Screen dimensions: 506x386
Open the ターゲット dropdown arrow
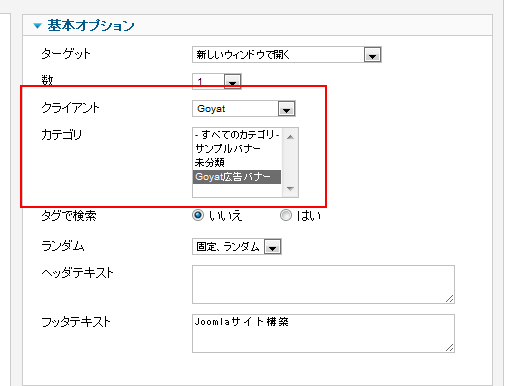point(372,55)
